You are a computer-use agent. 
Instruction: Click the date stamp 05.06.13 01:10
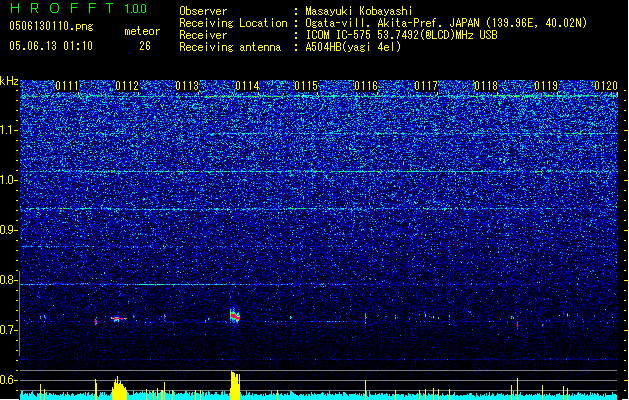click(x=51, y=46)
